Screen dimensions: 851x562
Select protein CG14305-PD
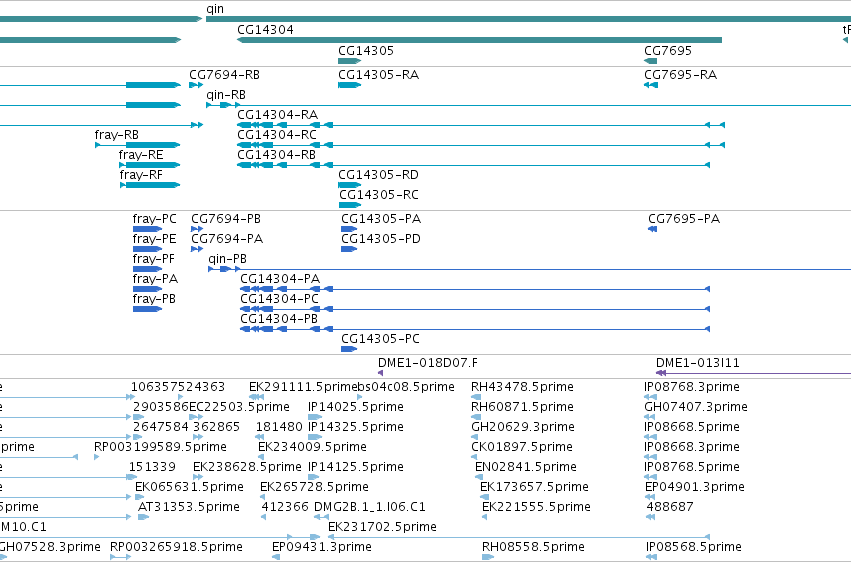click(381, 239)
